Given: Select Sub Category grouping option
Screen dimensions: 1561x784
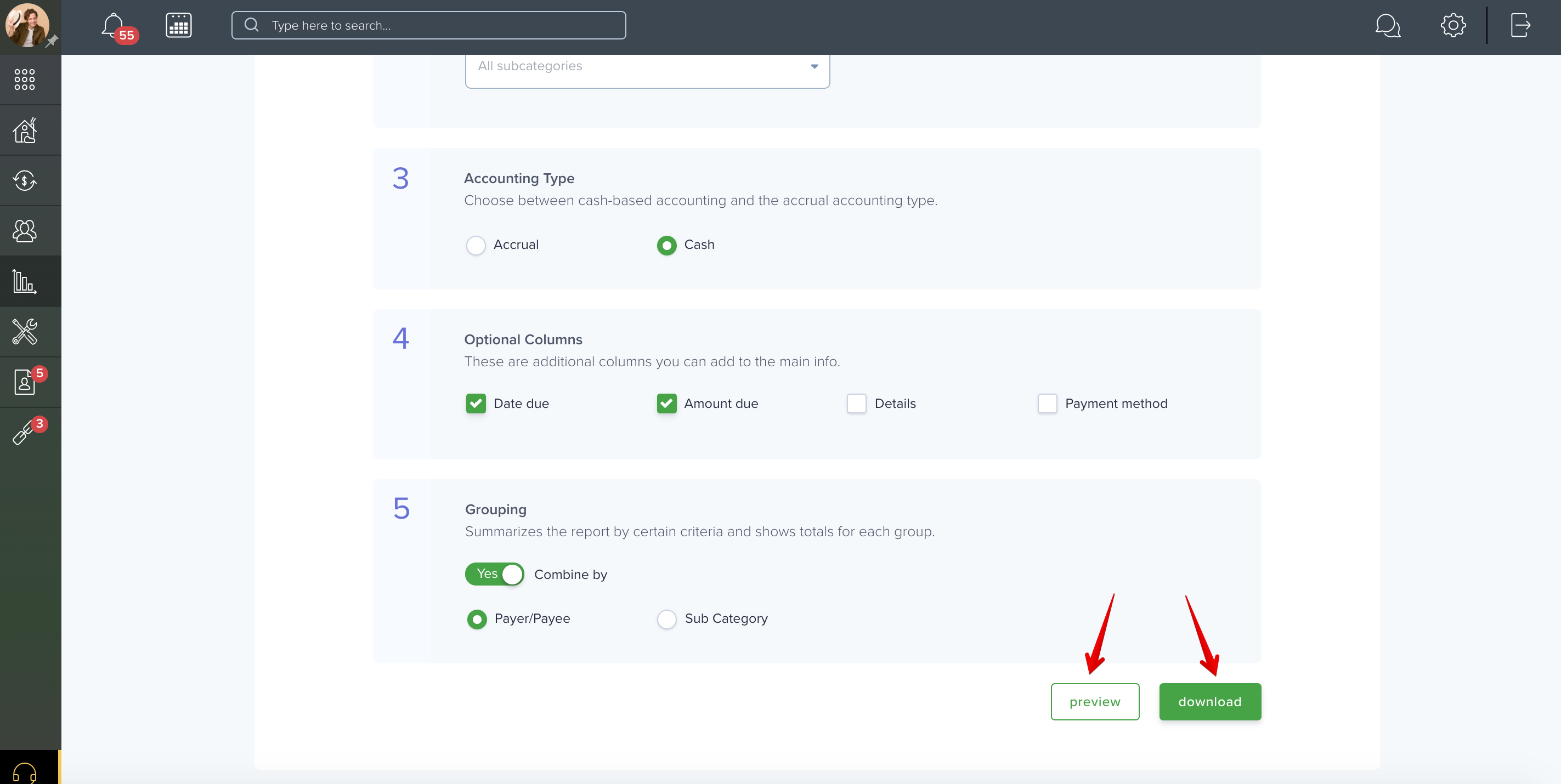Looking at the screenshot, I should click(x=666, y=619).
